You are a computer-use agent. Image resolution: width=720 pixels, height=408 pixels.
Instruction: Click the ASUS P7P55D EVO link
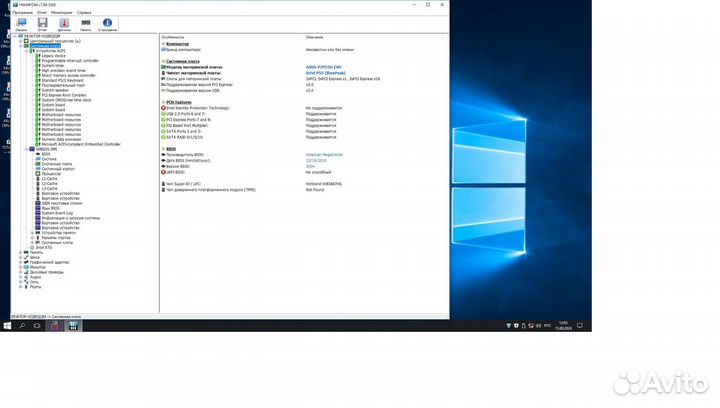(323, 67)
